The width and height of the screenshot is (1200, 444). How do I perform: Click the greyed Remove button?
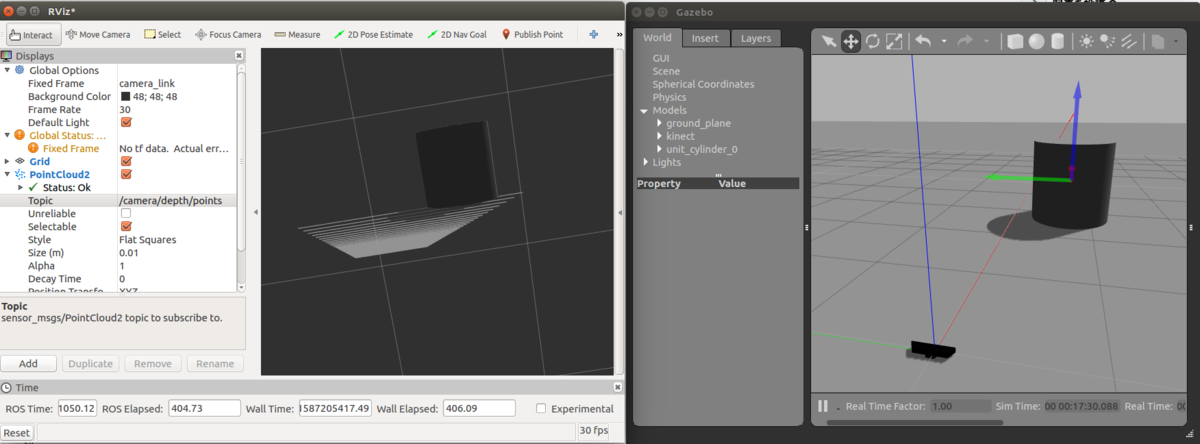click(x=152, y=364)
